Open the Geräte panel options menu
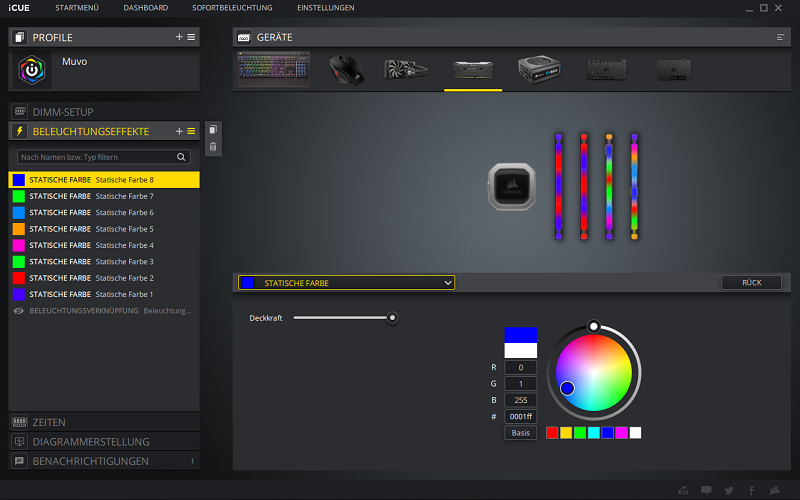800x500 pixels. pyautogui.click(x=780, y=37)
